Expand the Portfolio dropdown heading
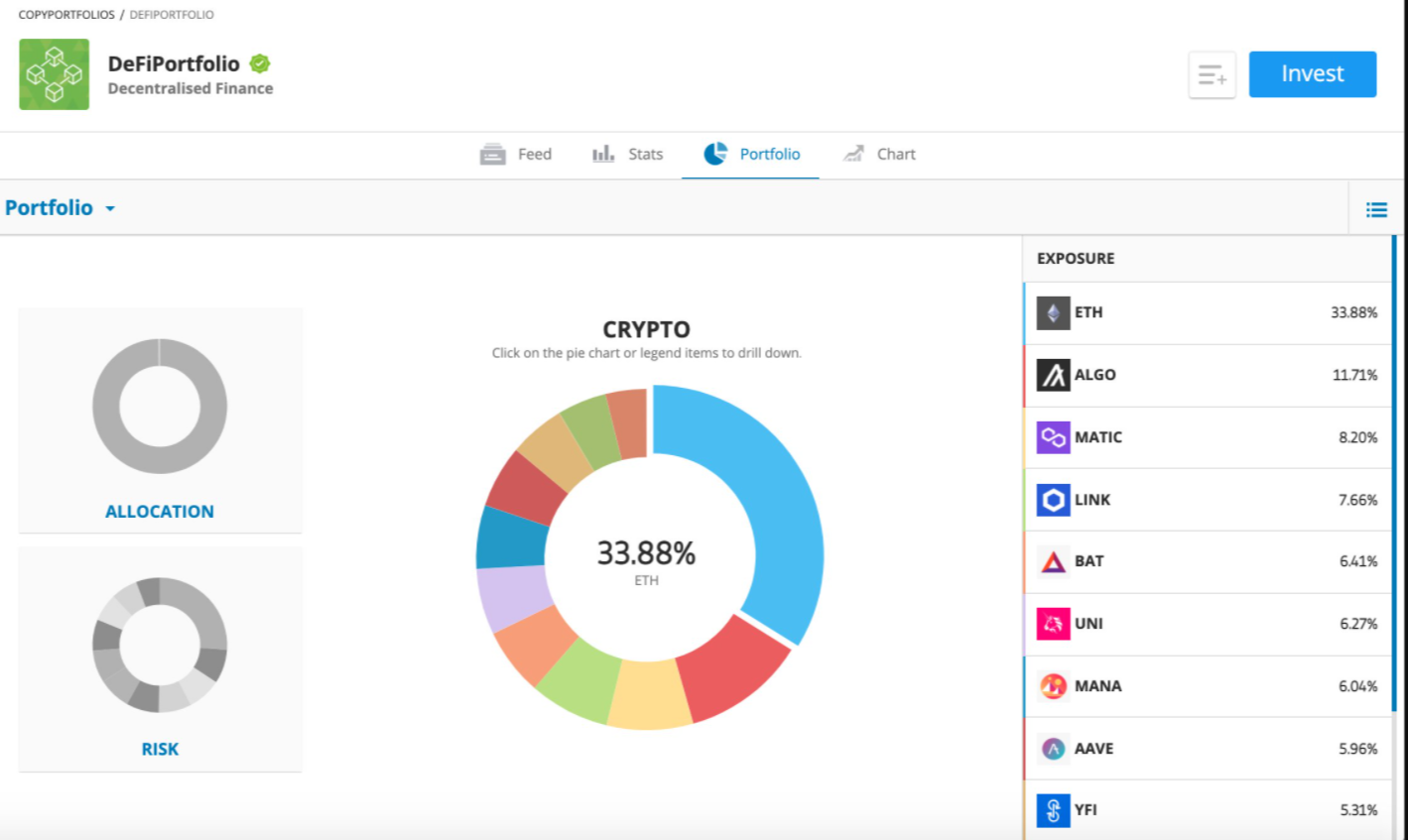Screen dimensions: 1408x840 61,208
